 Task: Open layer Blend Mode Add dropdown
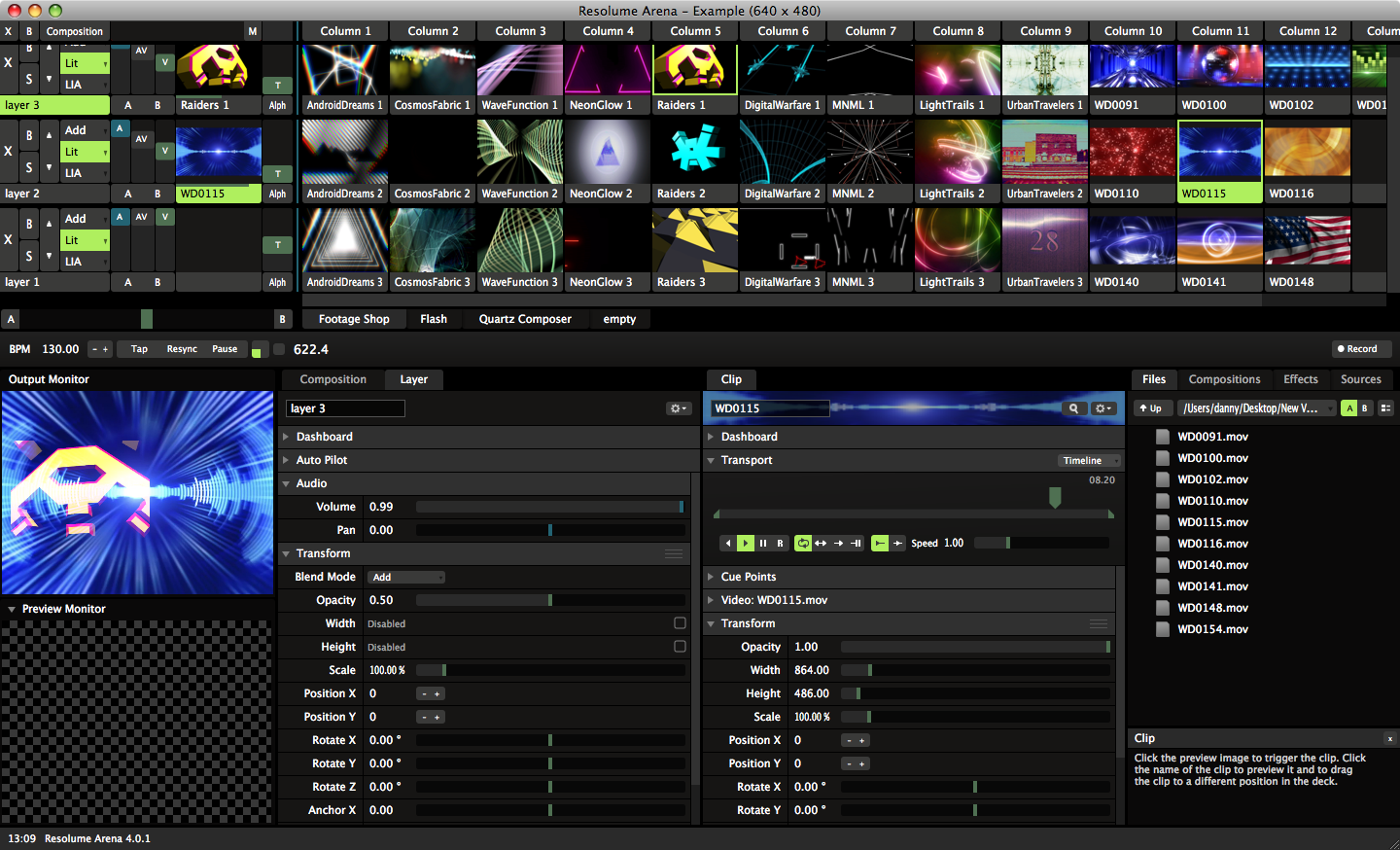(x=406, y=578)
